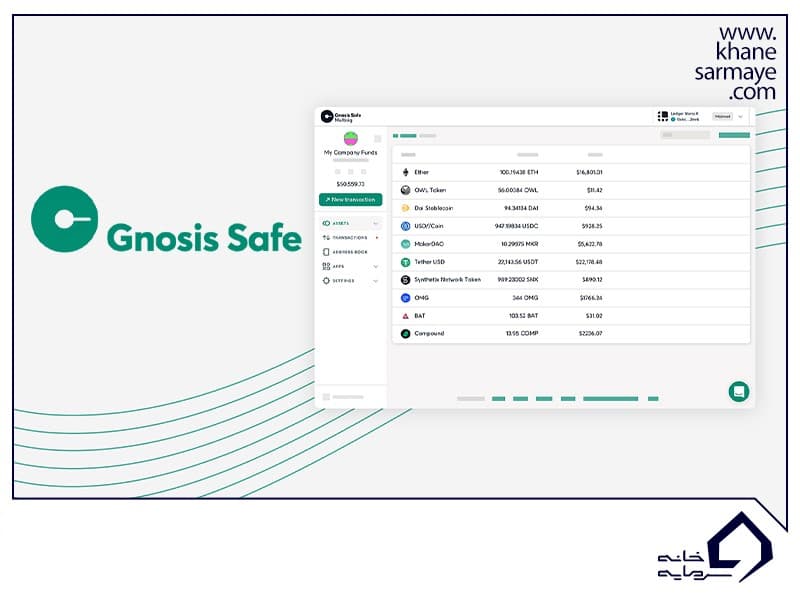Expand the Settings section chevron
Screen dimensions: 800x600
point(376,281)
